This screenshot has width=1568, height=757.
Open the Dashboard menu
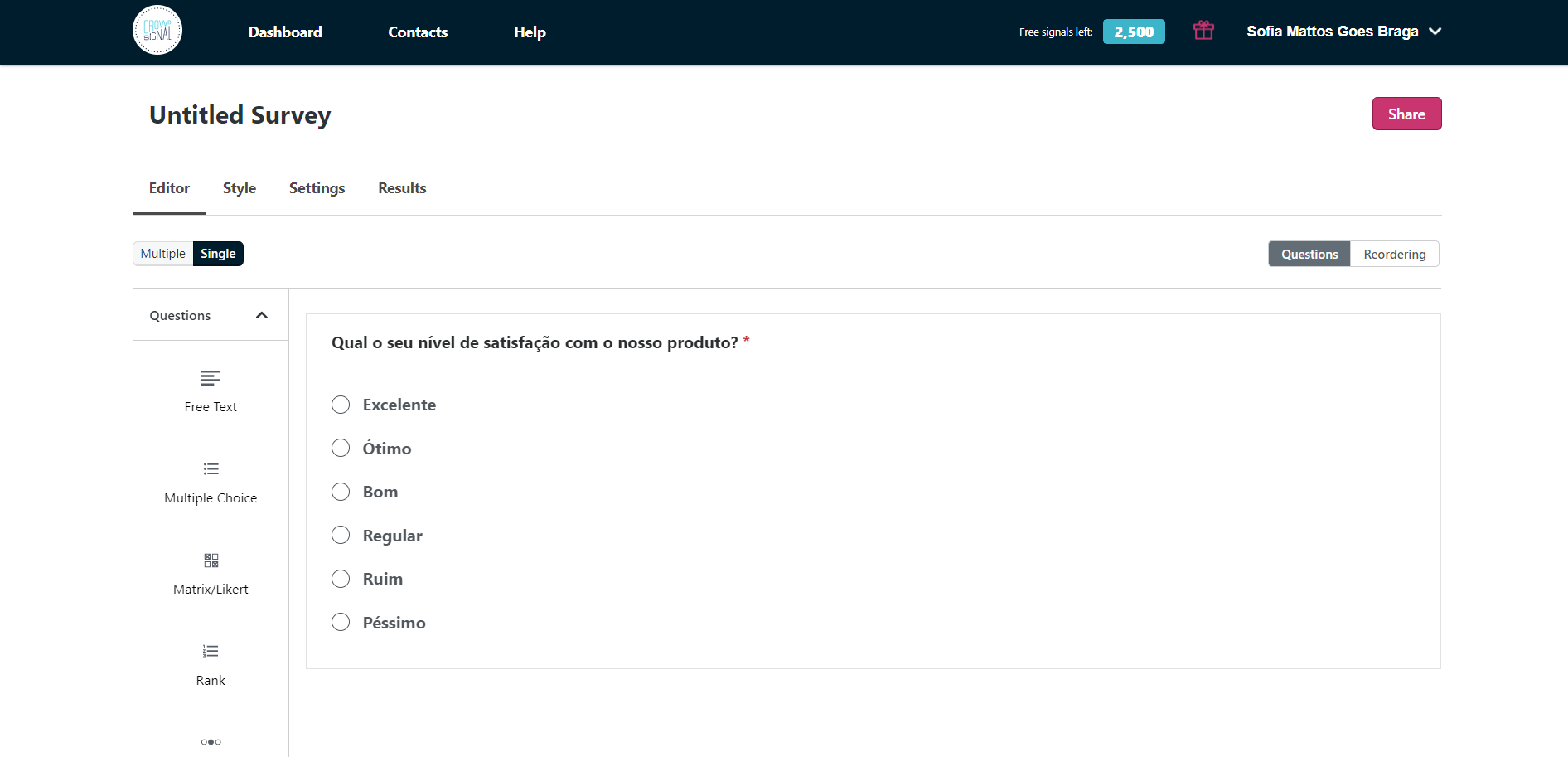point(285,32)
